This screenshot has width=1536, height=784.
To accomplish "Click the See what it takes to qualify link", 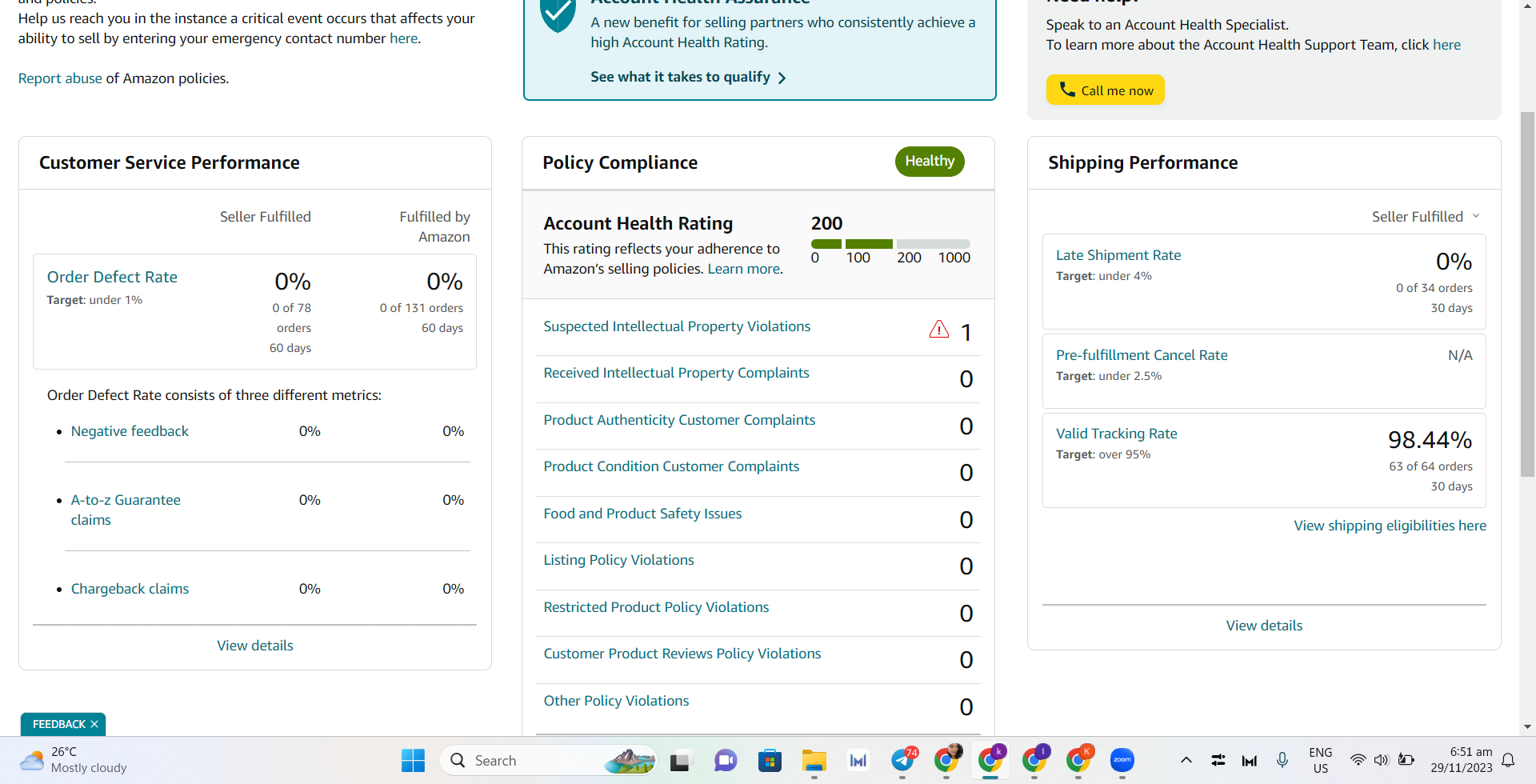I will pyautogui.click(x=688, y=77).
